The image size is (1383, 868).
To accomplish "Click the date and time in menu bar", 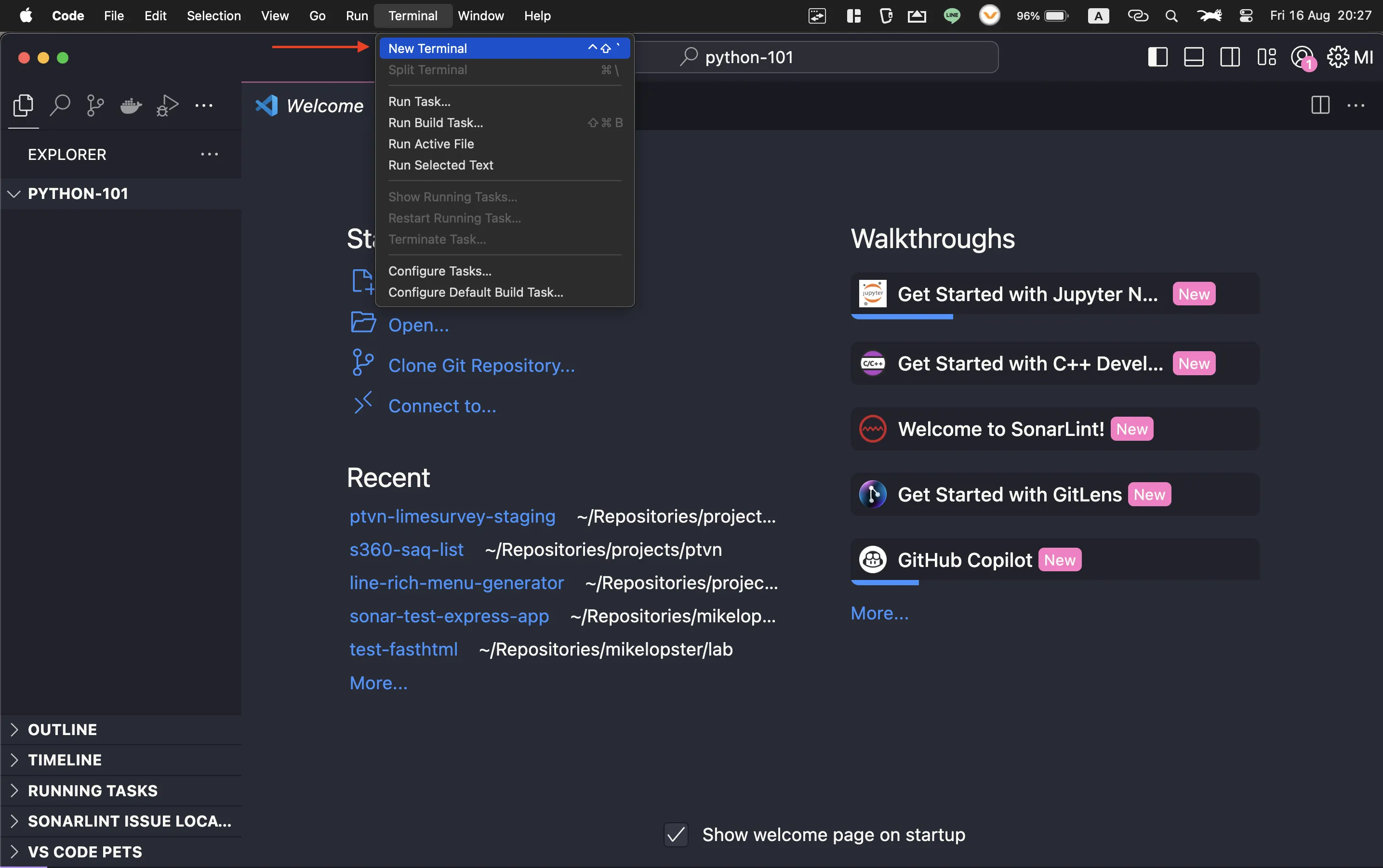I will (x=1320, y=16).
